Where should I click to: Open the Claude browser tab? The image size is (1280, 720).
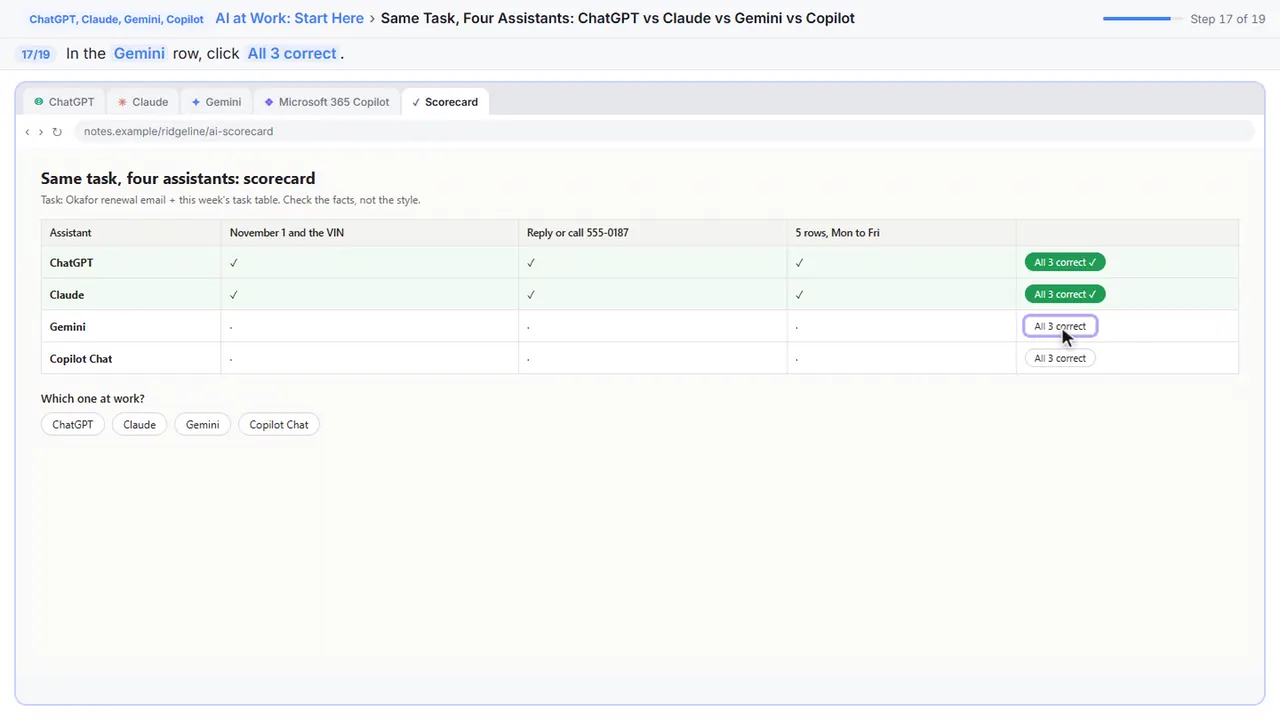[142, 102]
